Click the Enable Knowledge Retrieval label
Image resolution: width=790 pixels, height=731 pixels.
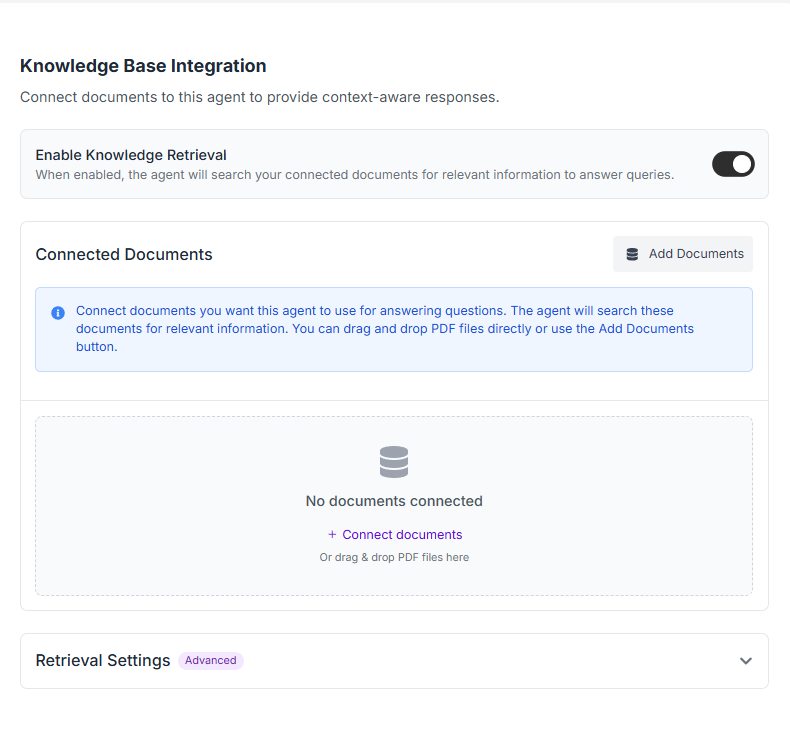[131, 155]
